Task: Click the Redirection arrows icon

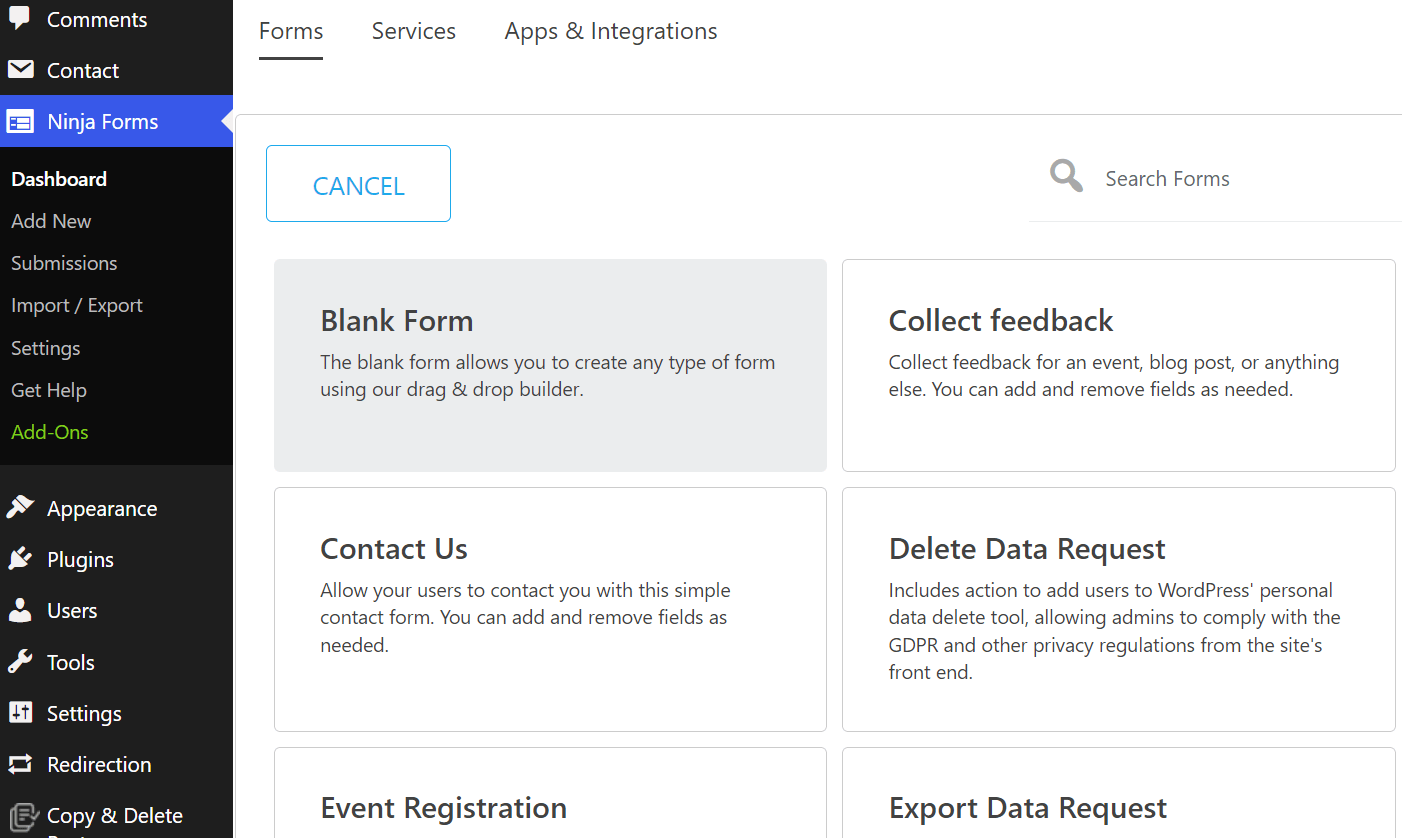Action: pos(20,764)
